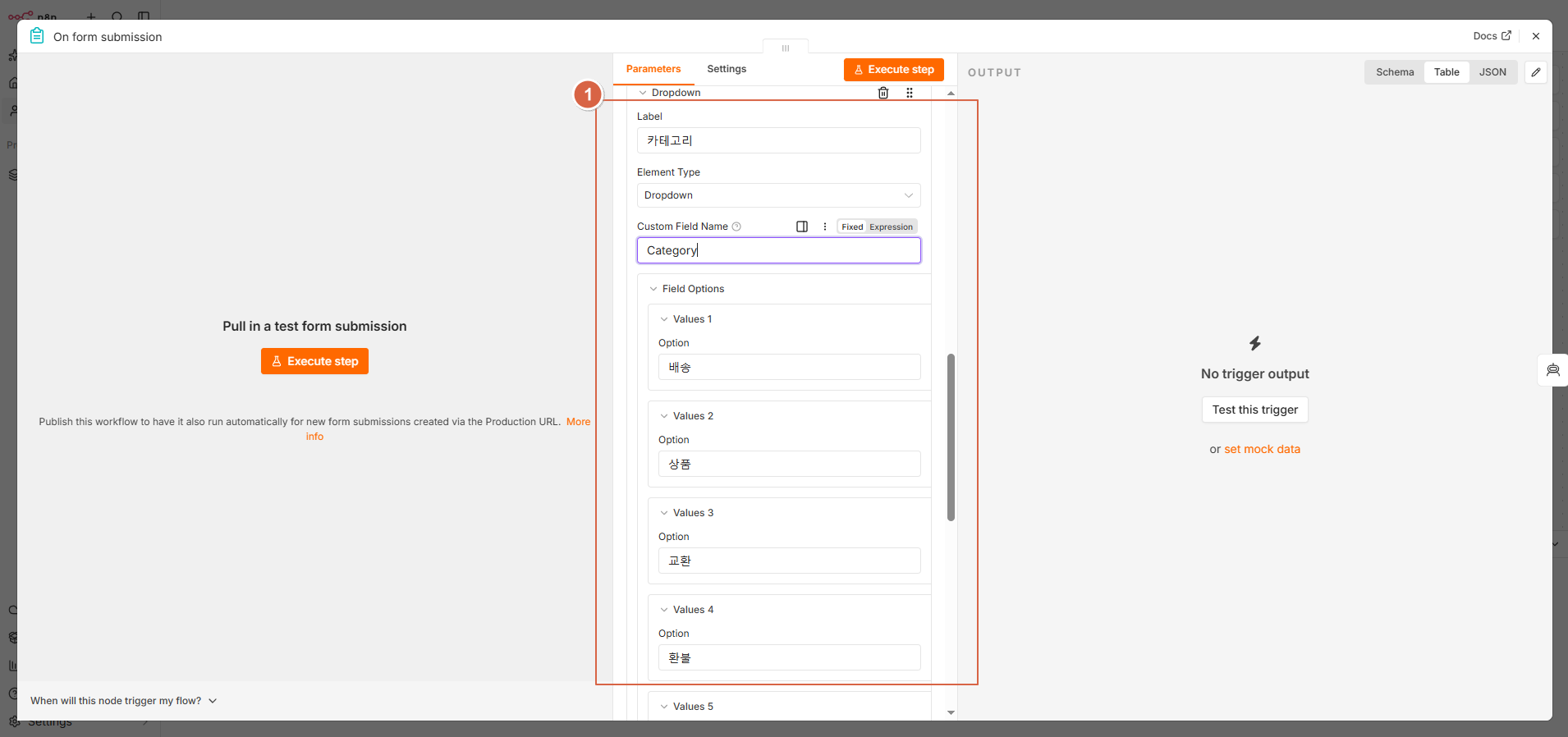This screenshot has width=1568, height=737.
Task: Delete the Dropdown form element with trash icon
Action: coord(883,93)
